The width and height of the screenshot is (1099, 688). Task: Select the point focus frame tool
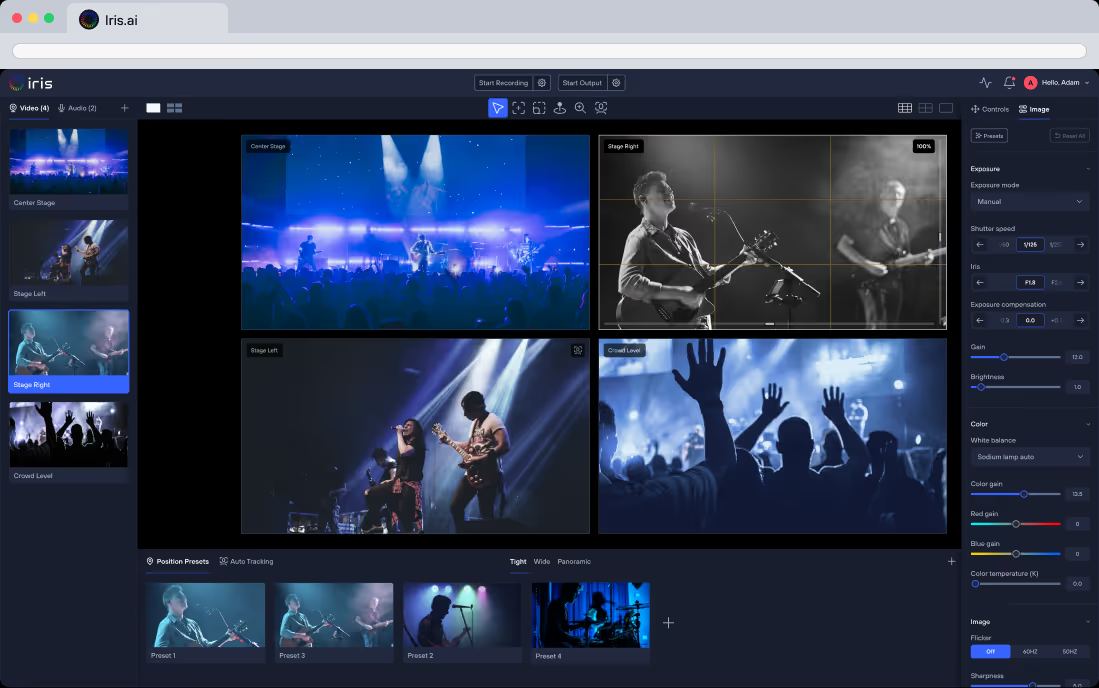coord(518,108)
